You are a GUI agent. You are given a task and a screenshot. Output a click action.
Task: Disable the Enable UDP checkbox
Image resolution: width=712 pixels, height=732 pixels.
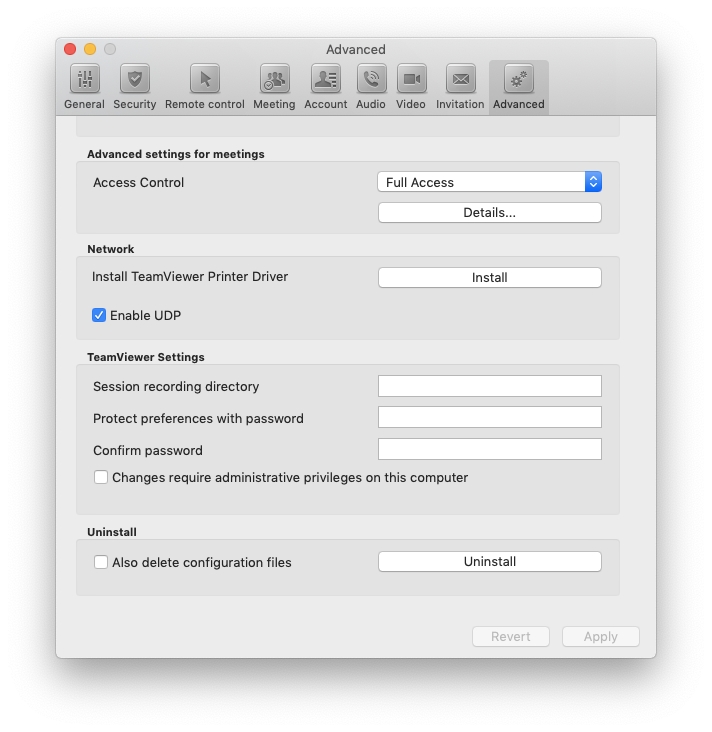99,315
